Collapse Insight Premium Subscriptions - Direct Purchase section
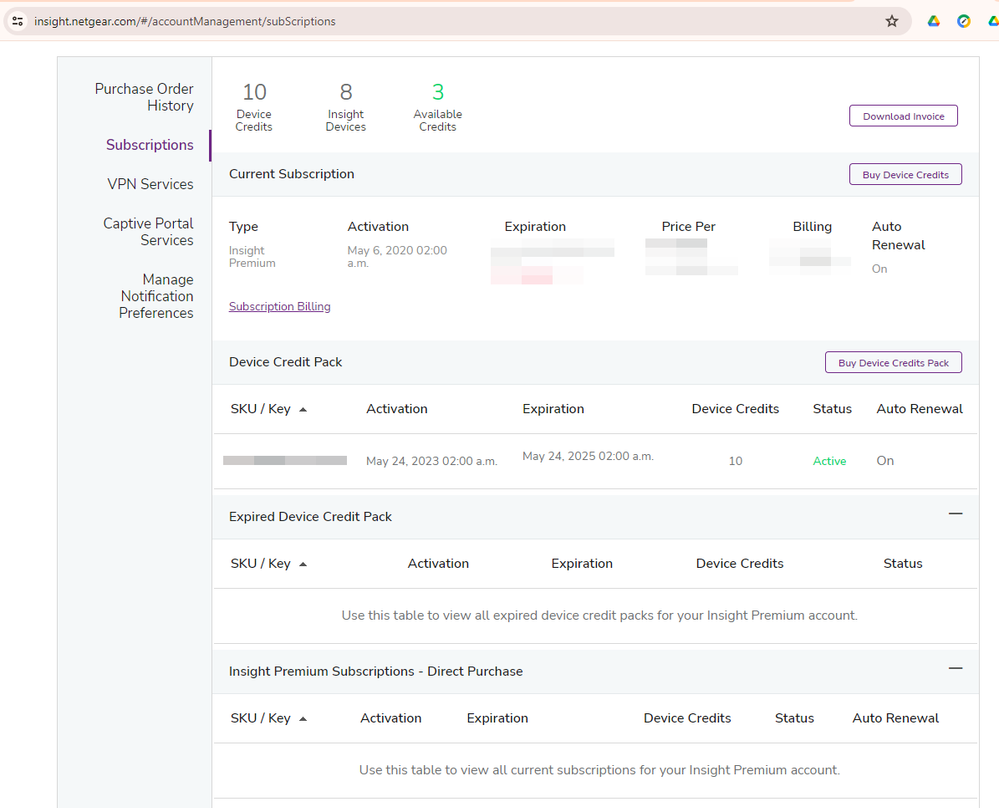Screen dimensions: 999x808 pyautogui.click(x=955, y=668)
